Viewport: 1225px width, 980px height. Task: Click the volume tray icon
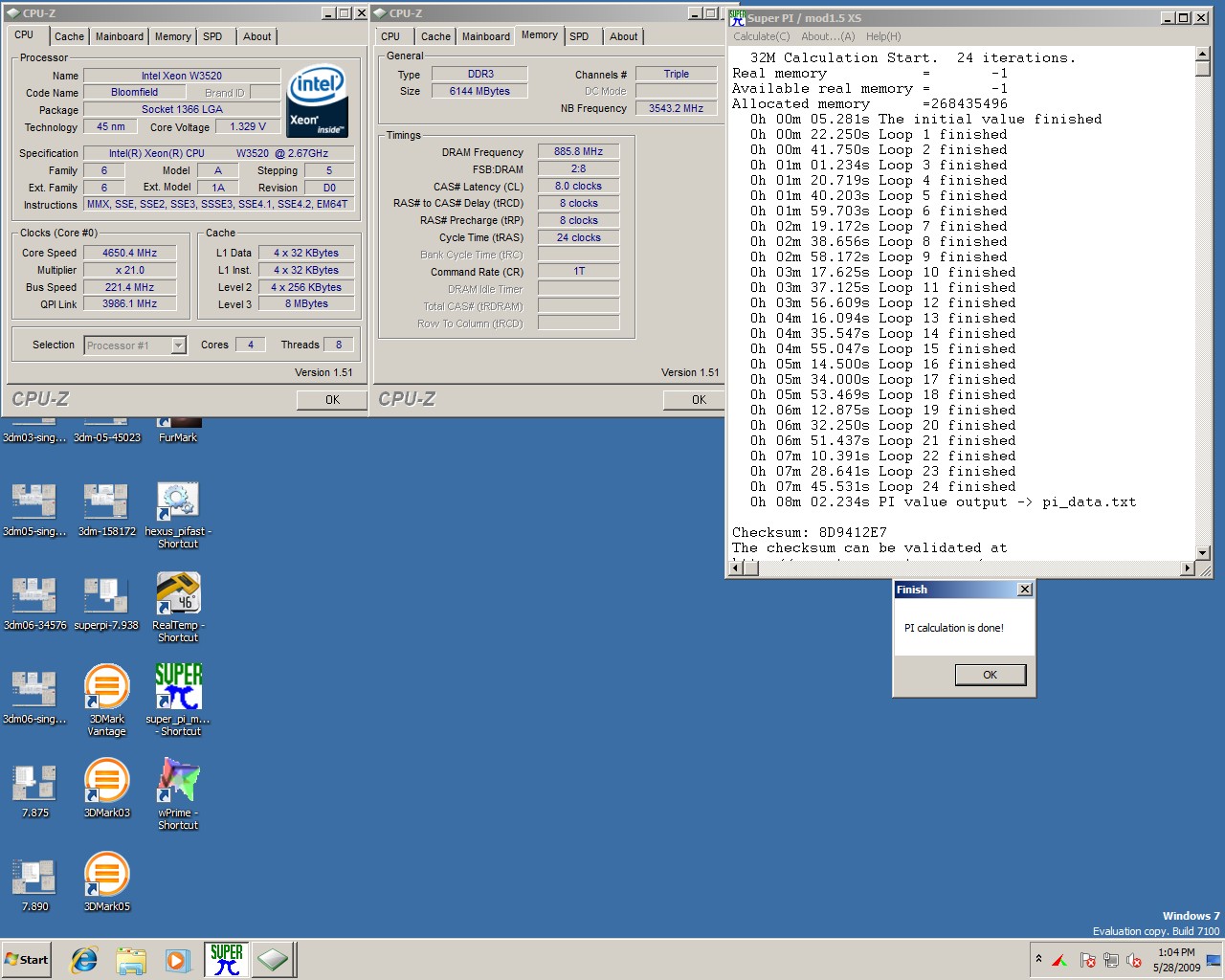[x=1134, y=960]
